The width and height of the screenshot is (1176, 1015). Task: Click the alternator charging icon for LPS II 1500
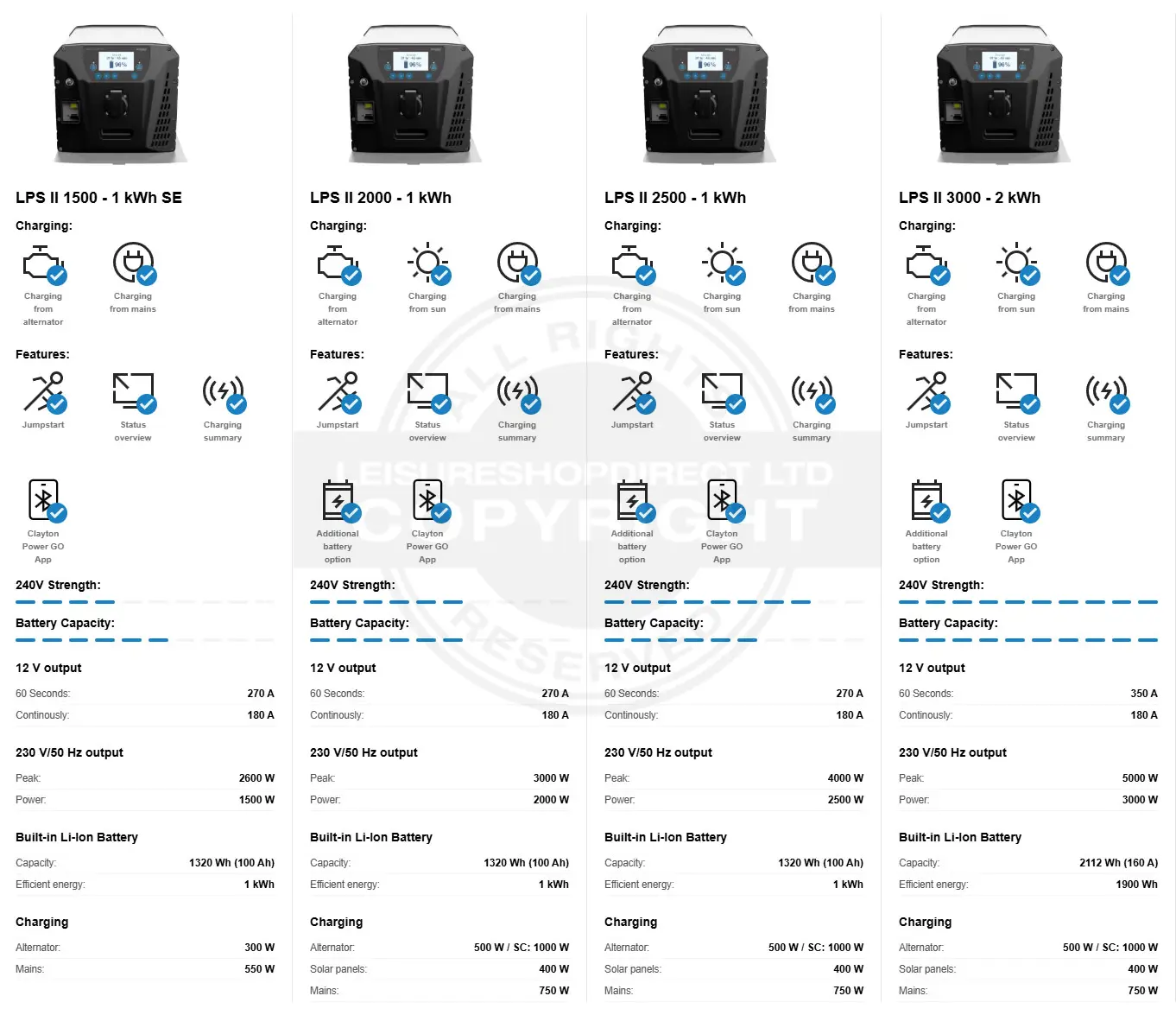[x=43, y=265]
